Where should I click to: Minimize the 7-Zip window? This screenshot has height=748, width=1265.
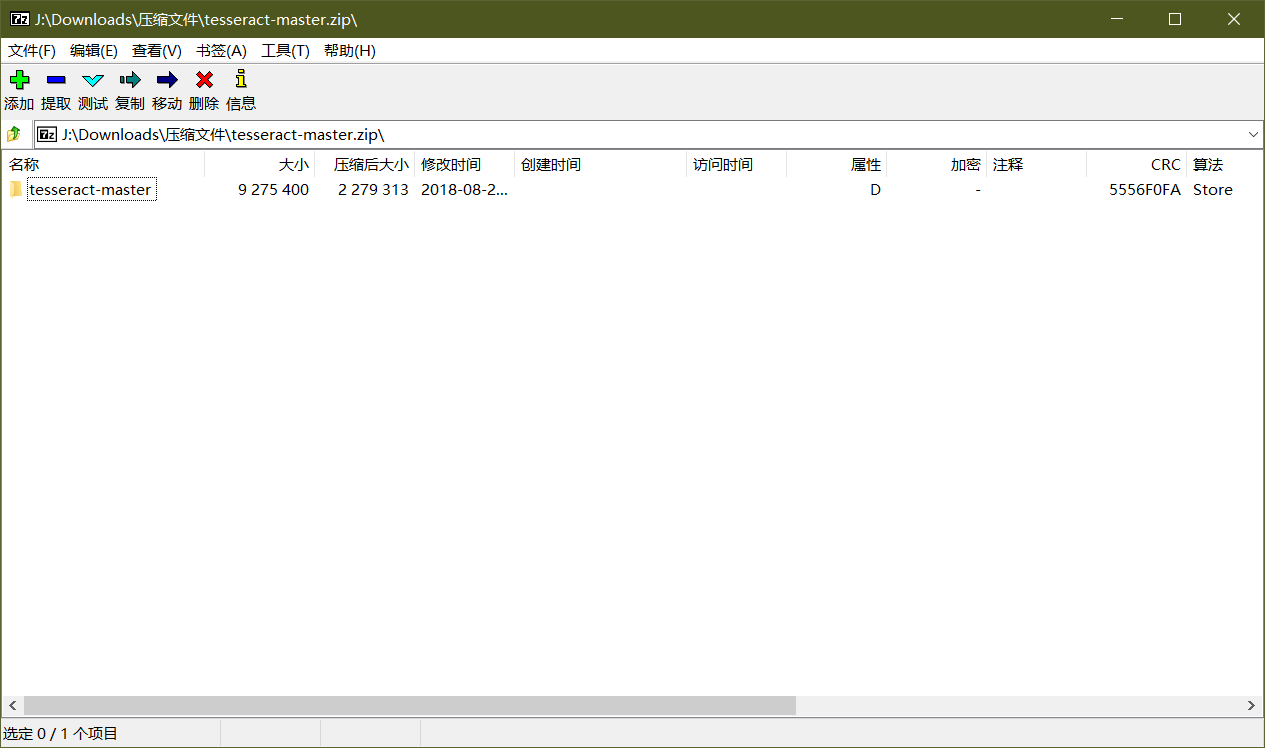(x=1118, y=19)
